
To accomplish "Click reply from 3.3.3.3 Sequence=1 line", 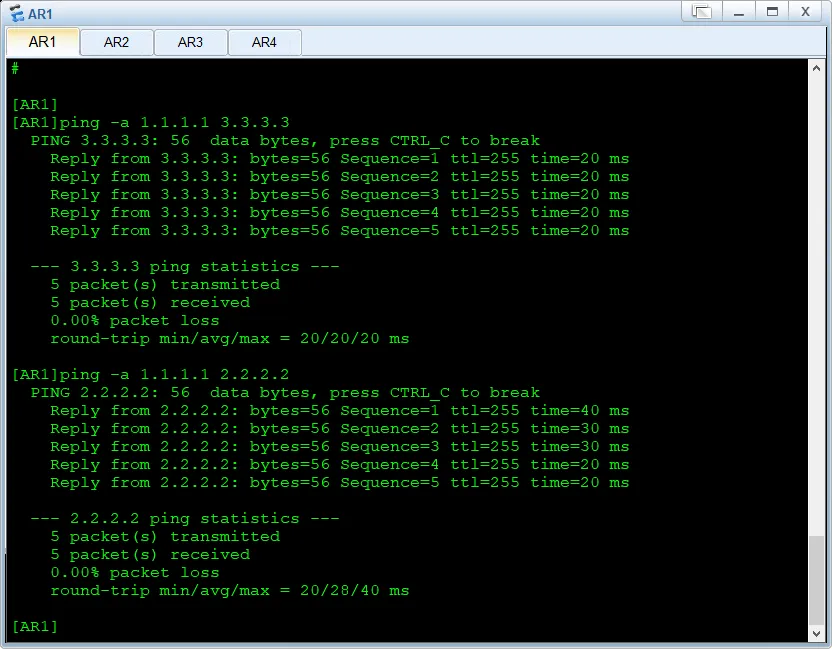I will (x=340, y=159).
